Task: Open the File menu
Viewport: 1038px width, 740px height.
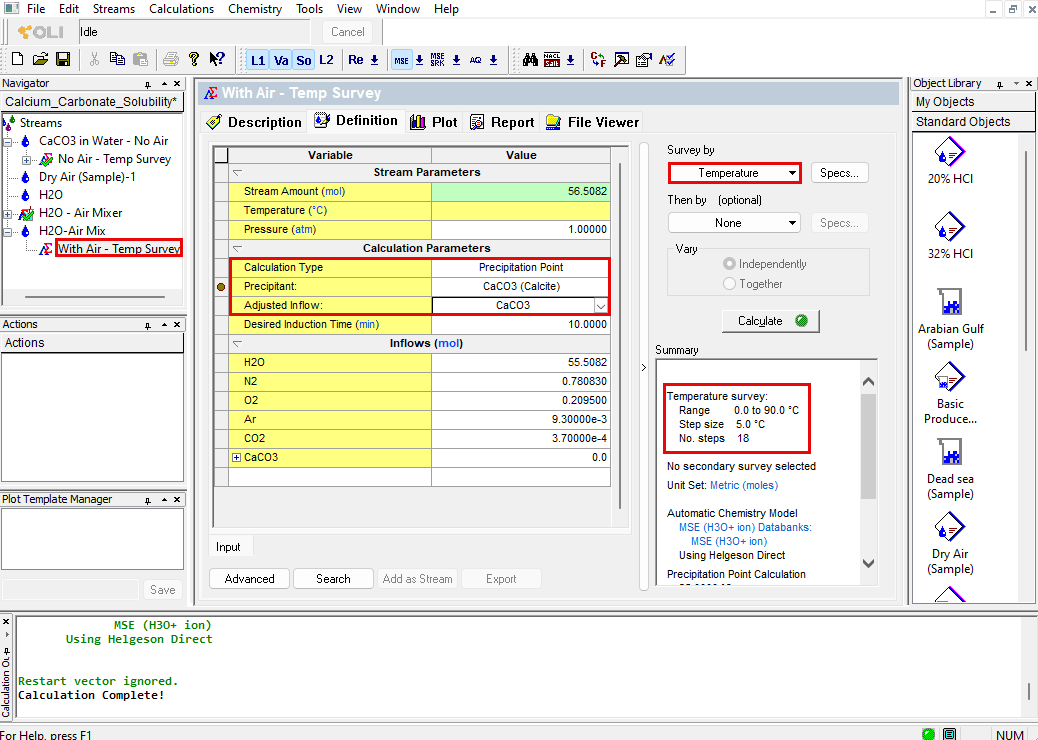Action: coord(36,9)
